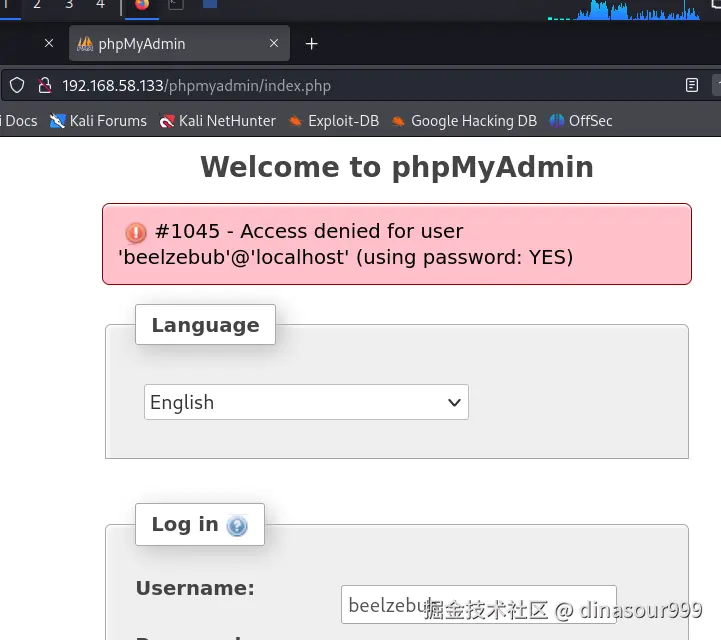Click the error exclamation icon
Viewport: 721px width, 640px height.
click(136, 232)
